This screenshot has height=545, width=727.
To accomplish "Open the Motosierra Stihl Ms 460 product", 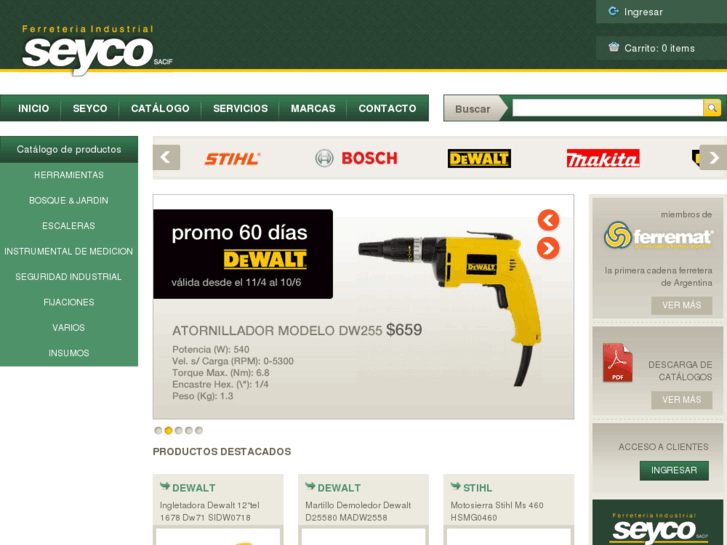I will tap(497, 511).
